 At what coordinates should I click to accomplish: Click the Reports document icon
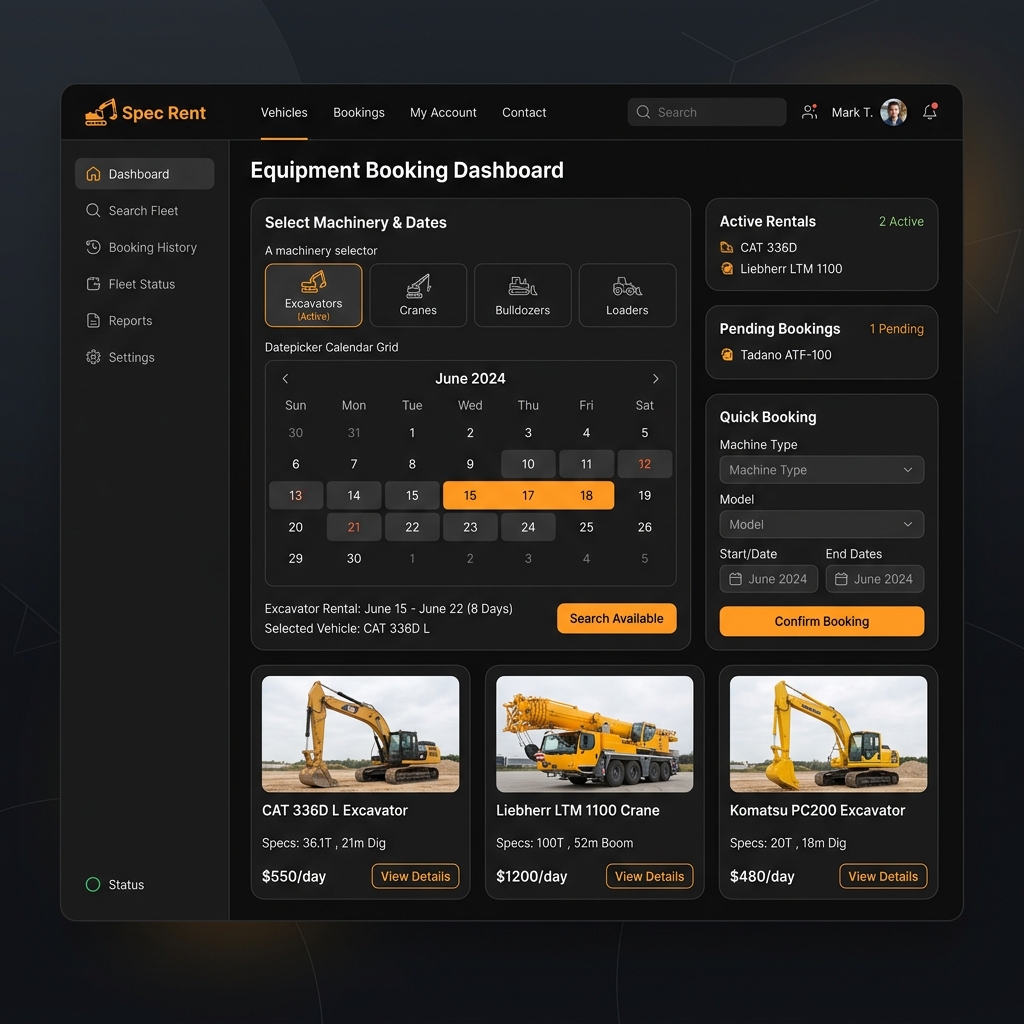point(93,320)
